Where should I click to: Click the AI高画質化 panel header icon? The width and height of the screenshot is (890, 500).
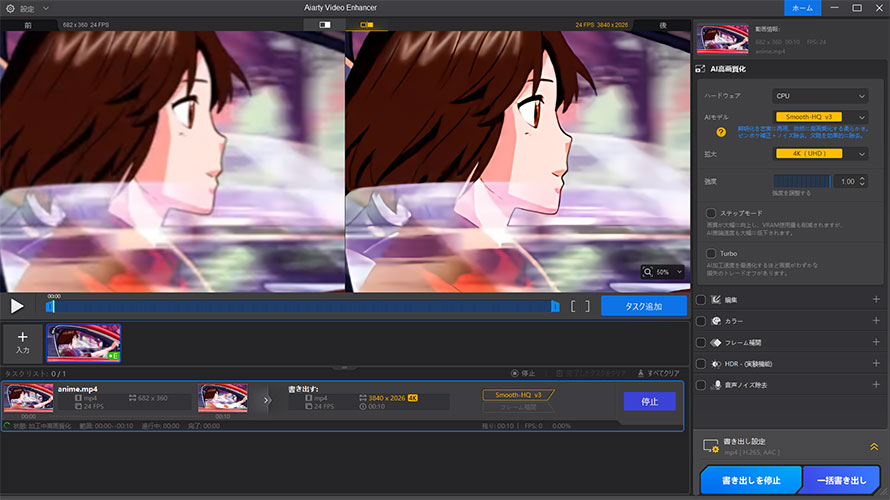(x=700, y=69)
